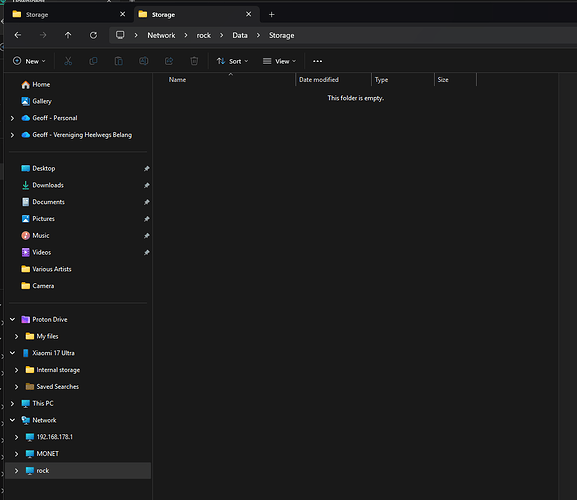Expand the This PC node

[12, 404]
